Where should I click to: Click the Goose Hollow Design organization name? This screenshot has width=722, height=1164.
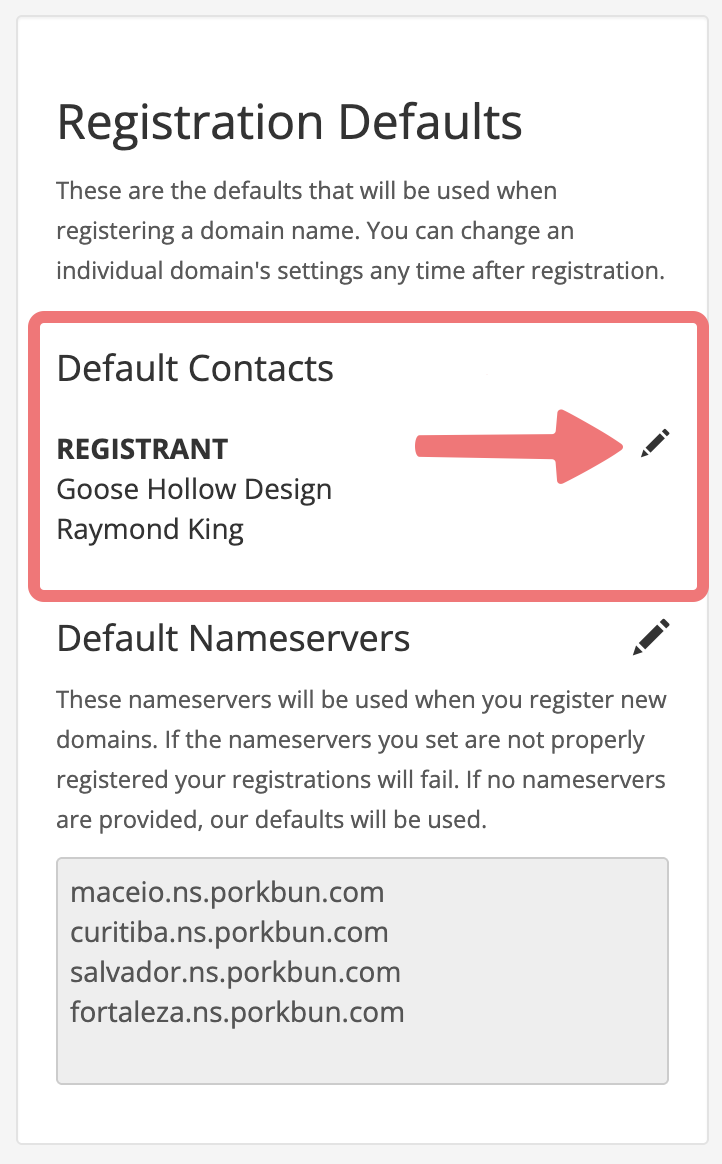(194, 489)
